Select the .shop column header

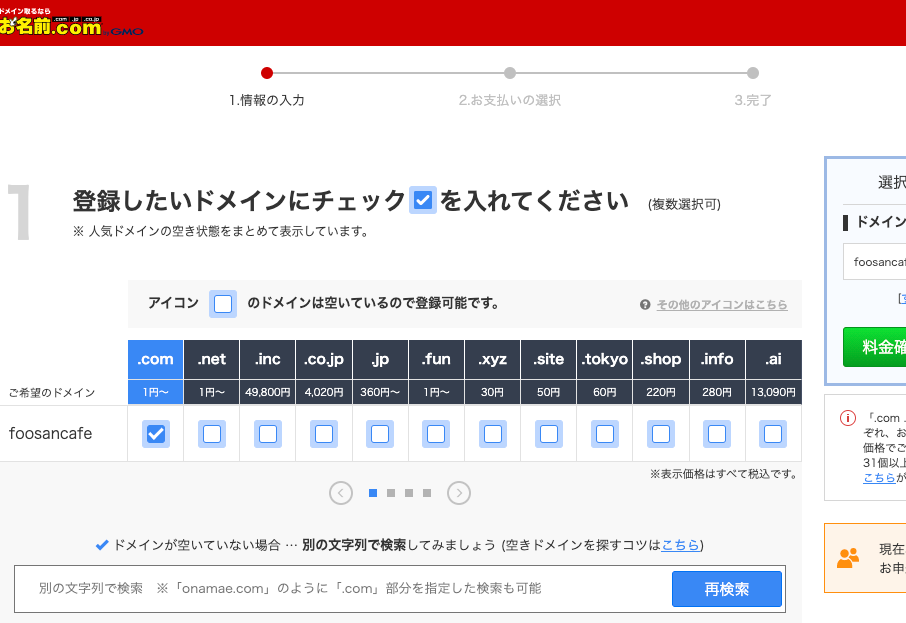pos(660,359)
